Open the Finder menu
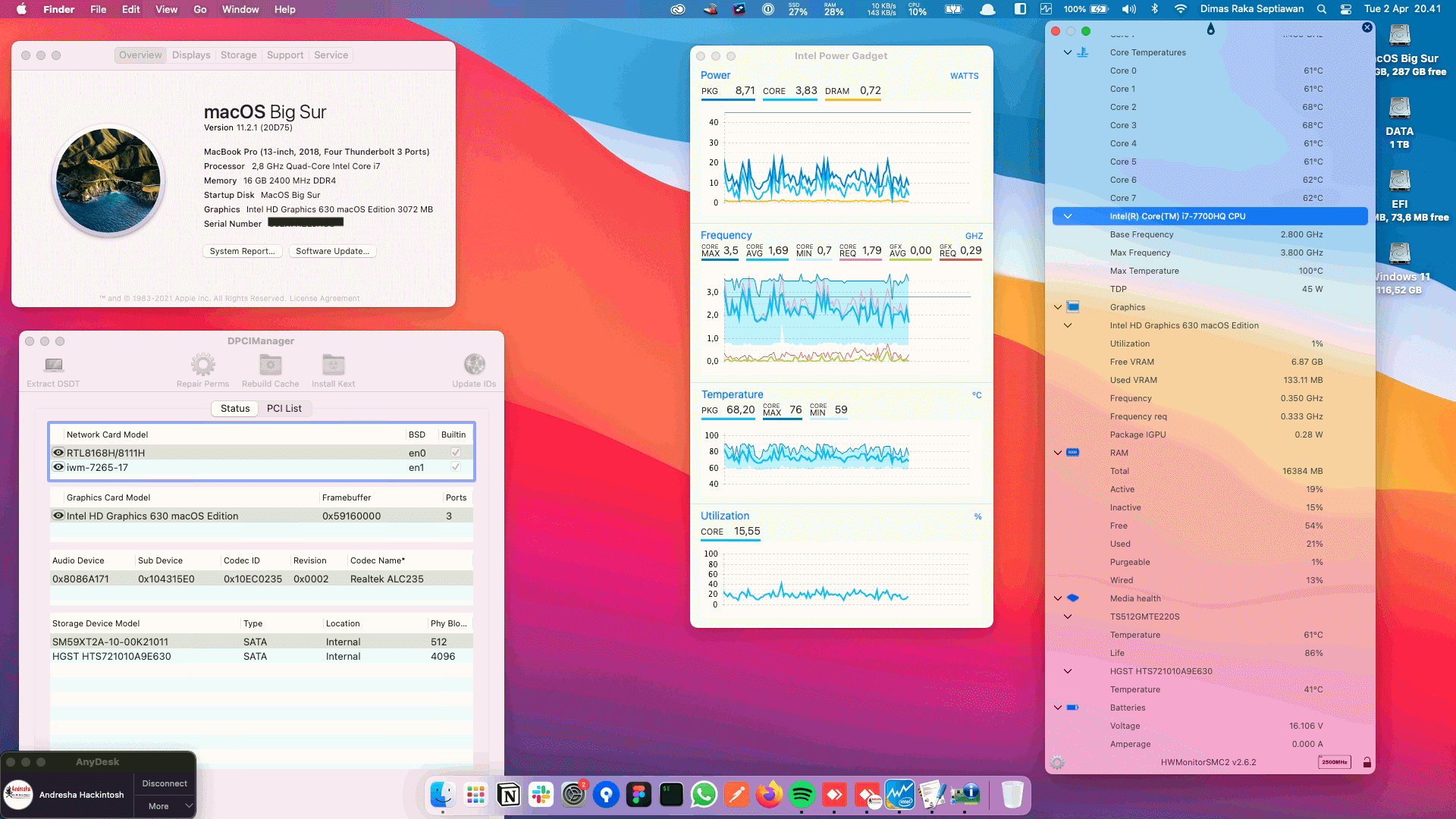 click(x=58, y=9)
